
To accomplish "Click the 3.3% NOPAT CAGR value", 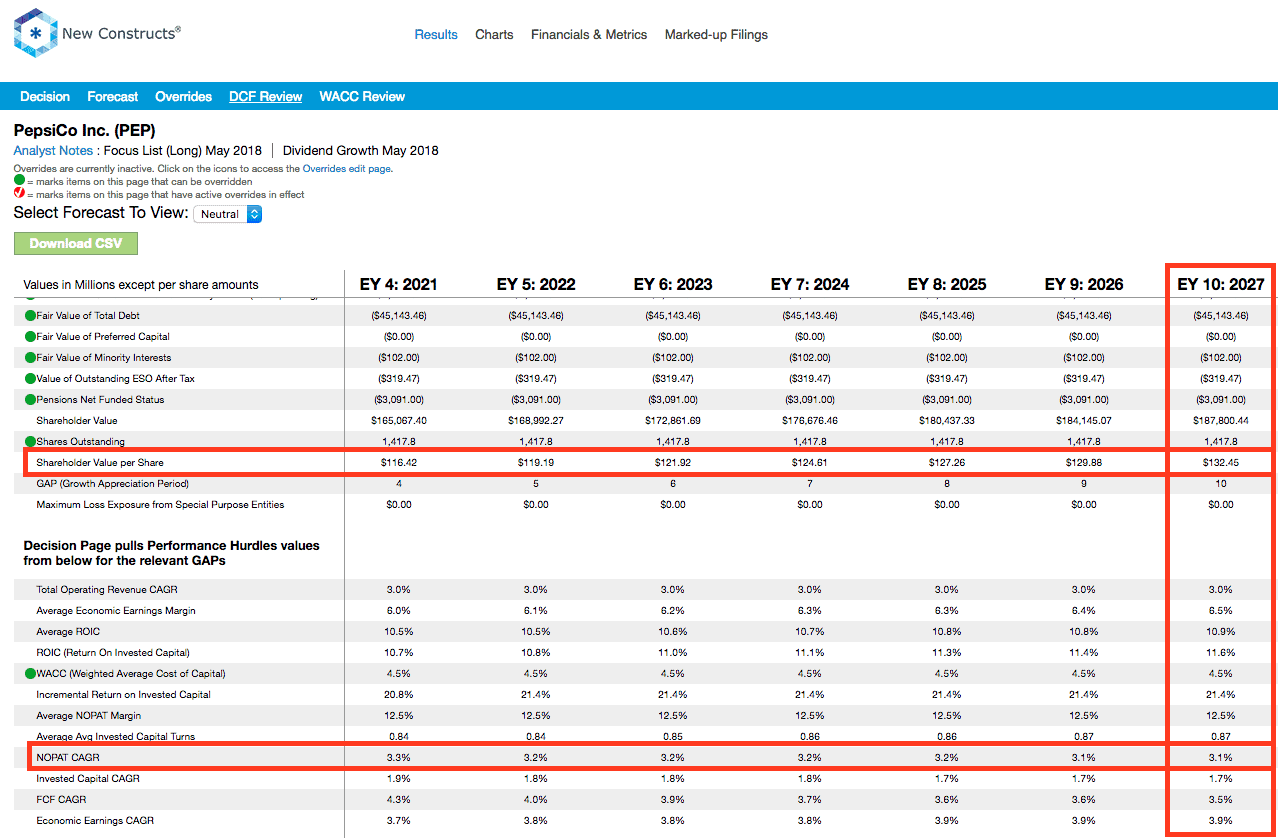I will [x=398, y=757].
